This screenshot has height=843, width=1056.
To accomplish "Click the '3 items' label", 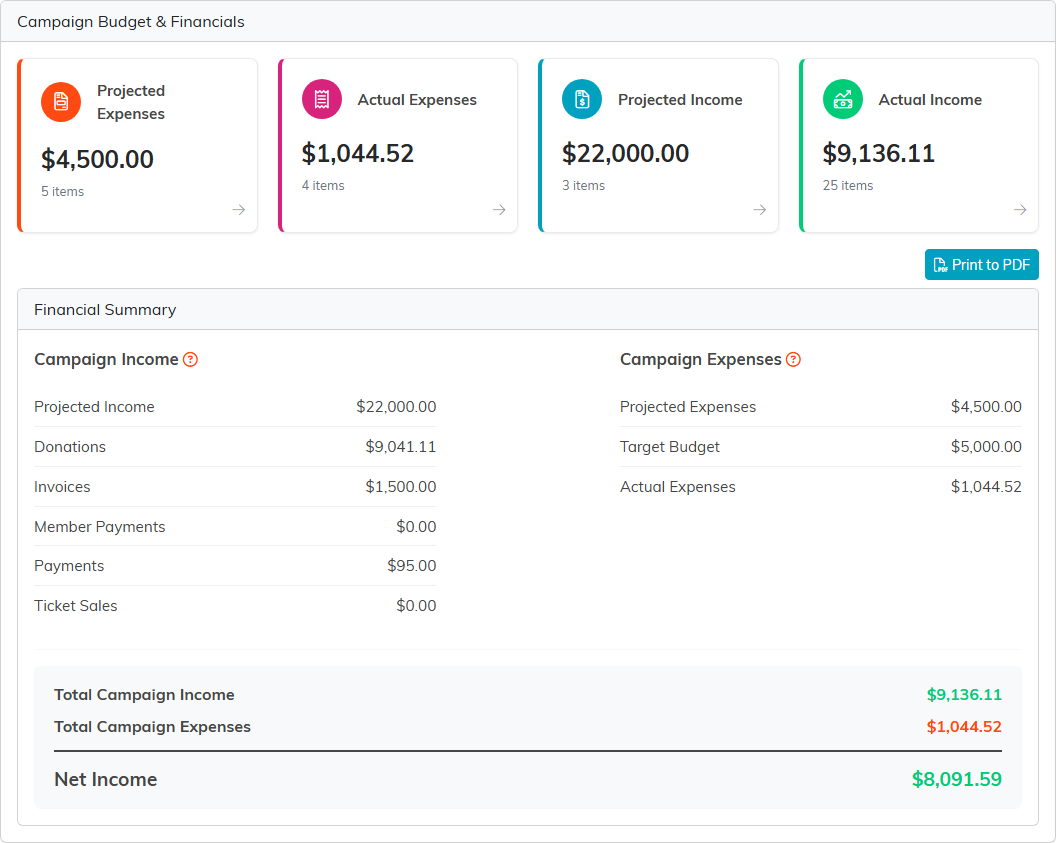I will [x=584, y=186].
